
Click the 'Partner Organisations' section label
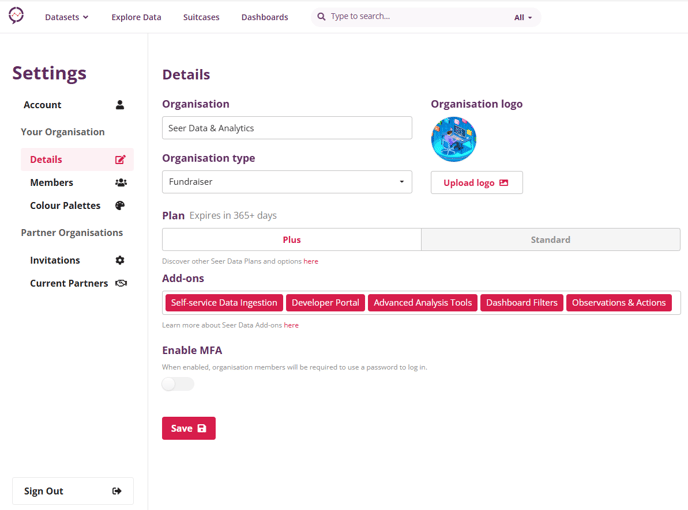point(72,233)
